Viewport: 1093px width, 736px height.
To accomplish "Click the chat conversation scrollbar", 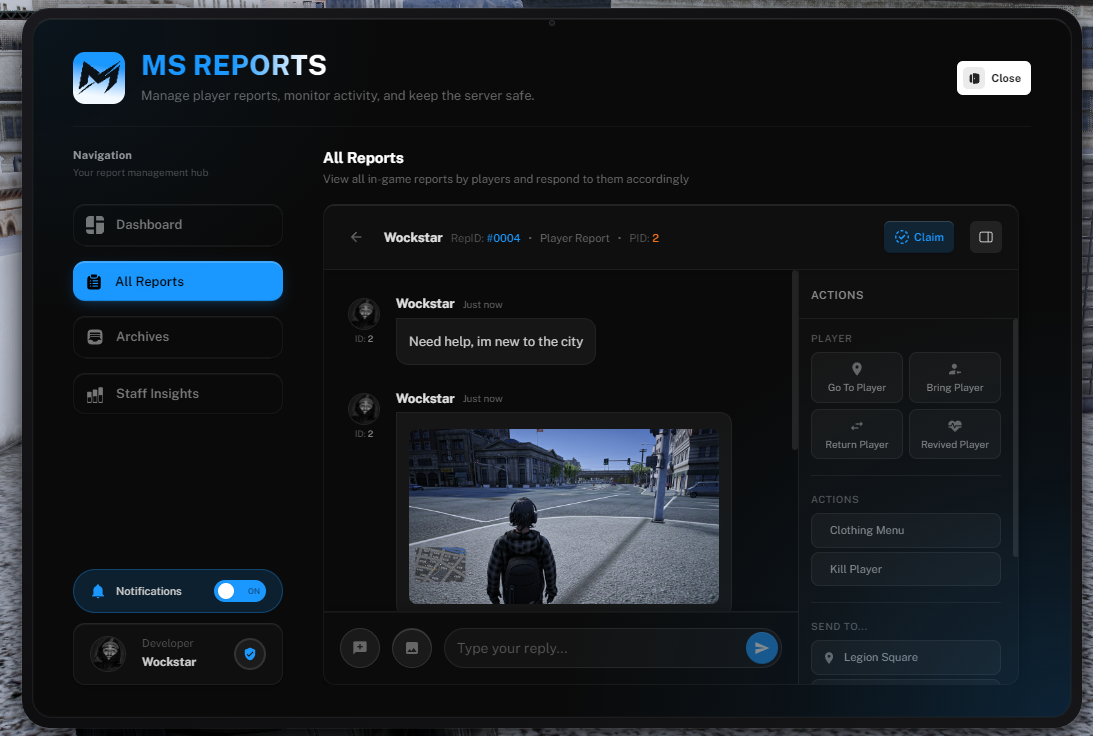I will [795, 360].
